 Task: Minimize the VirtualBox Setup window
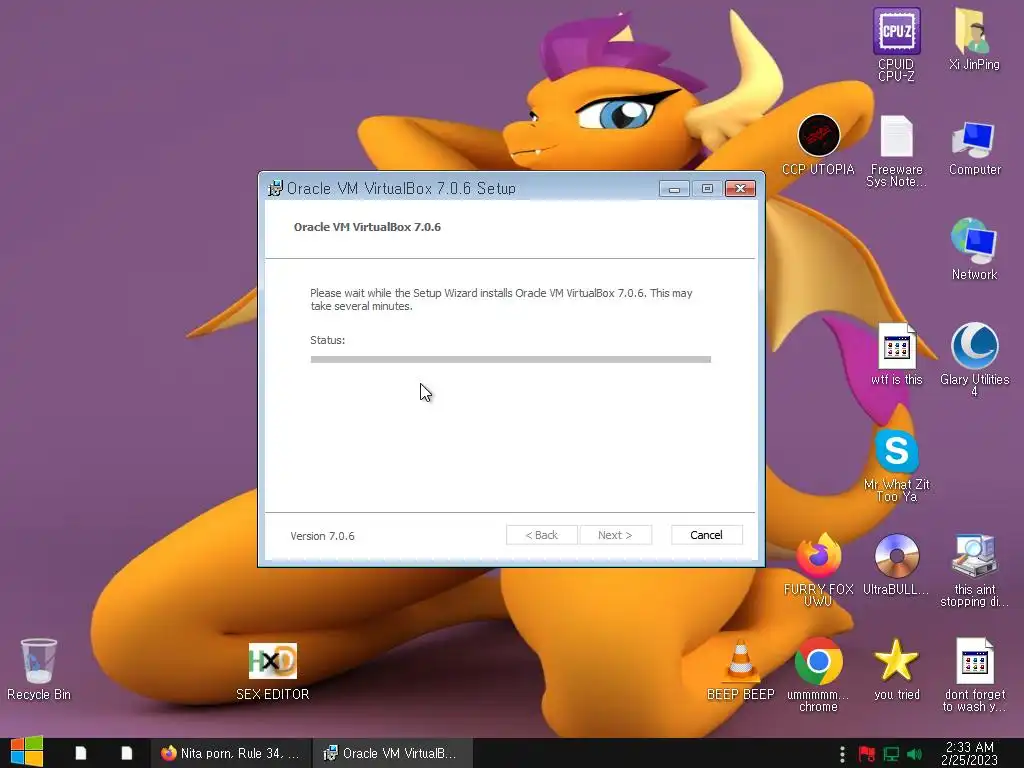pos(674,189)
